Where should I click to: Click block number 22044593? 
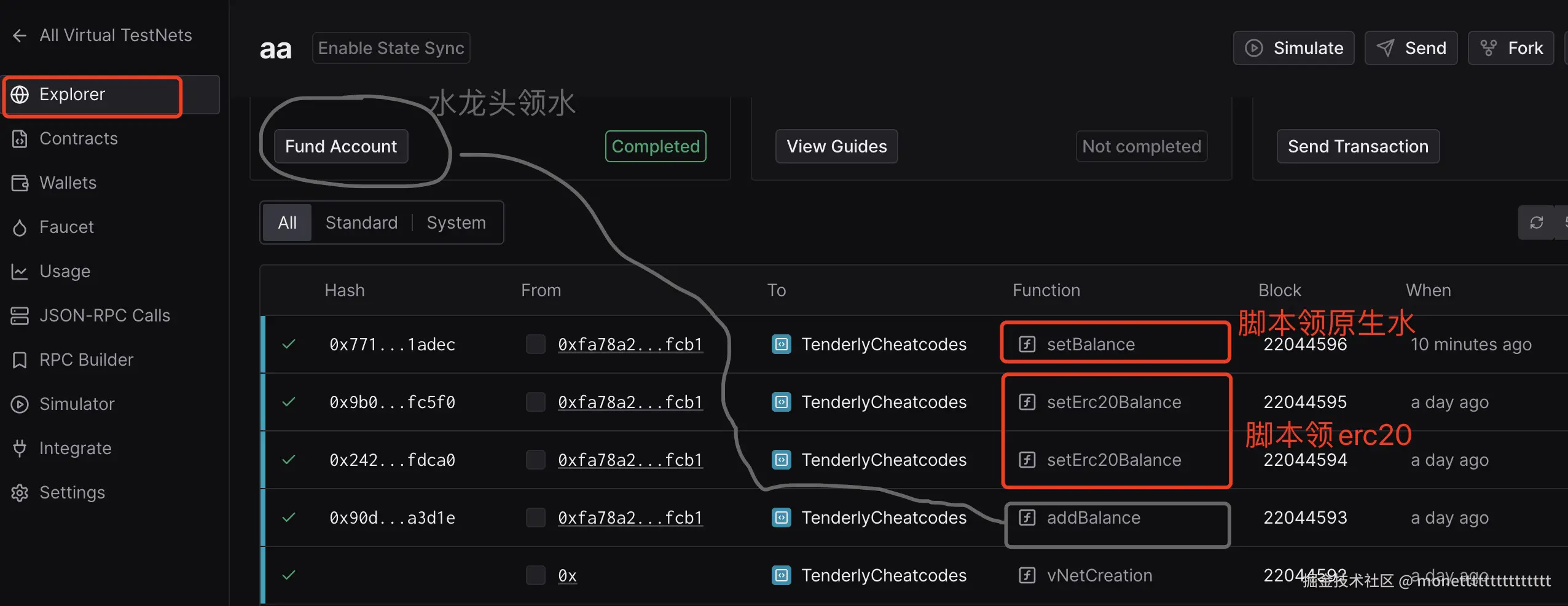point(1305,517)
